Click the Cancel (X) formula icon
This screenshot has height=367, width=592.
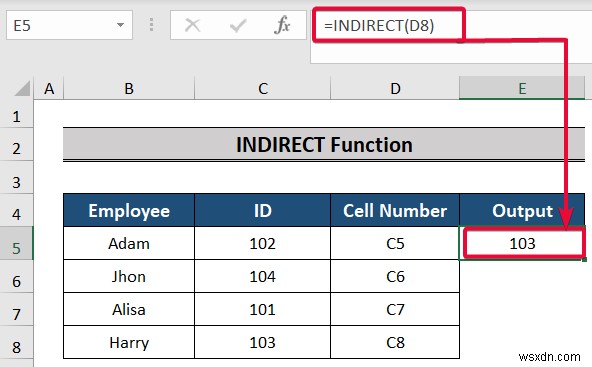pos(193,26)
